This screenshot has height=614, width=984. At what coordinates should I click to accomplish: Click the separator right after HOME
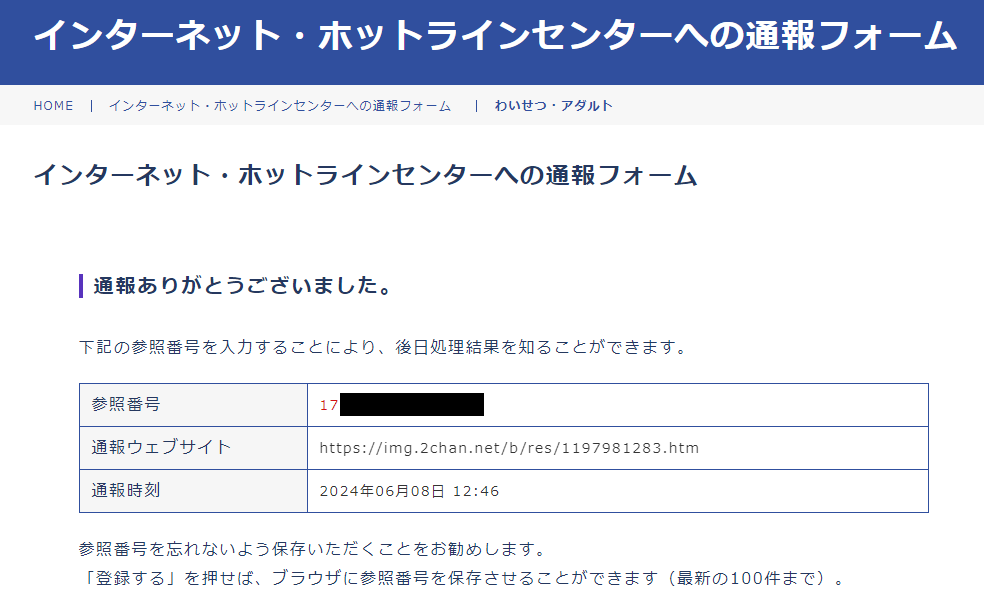point(91,105)
